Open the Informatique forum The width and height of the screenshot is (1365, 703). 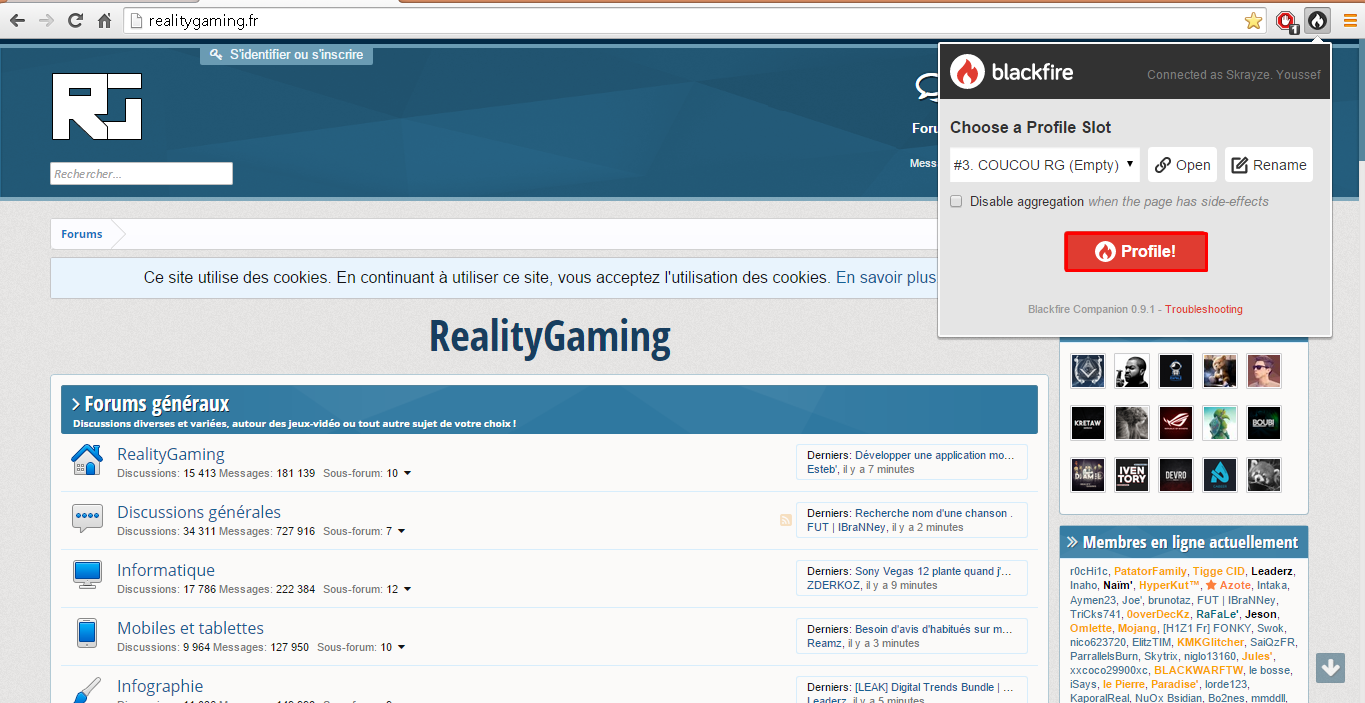click(x=166, y=570)
